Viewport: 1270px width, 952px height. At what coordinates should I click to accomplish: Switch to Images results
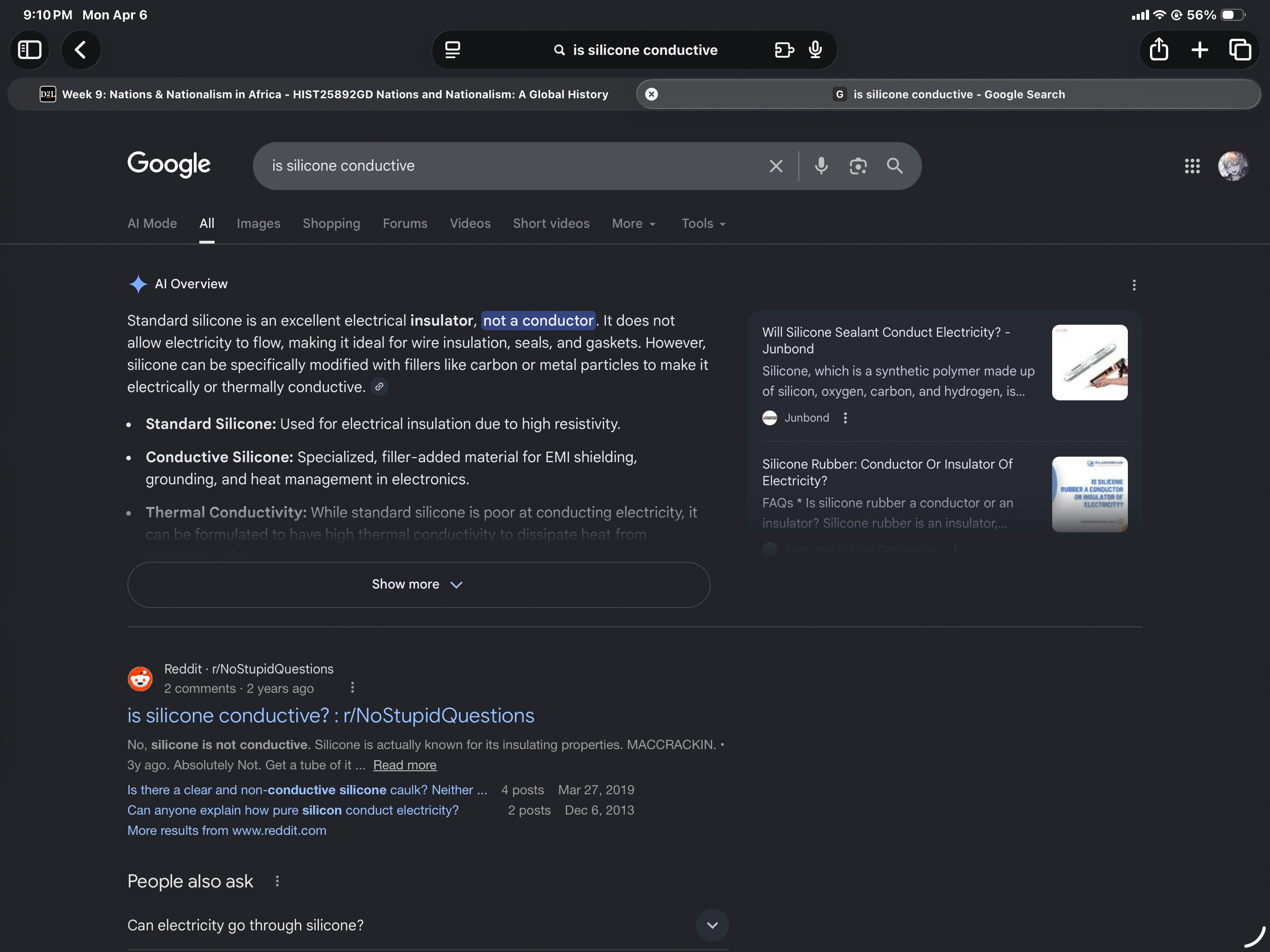coord(258,223)
